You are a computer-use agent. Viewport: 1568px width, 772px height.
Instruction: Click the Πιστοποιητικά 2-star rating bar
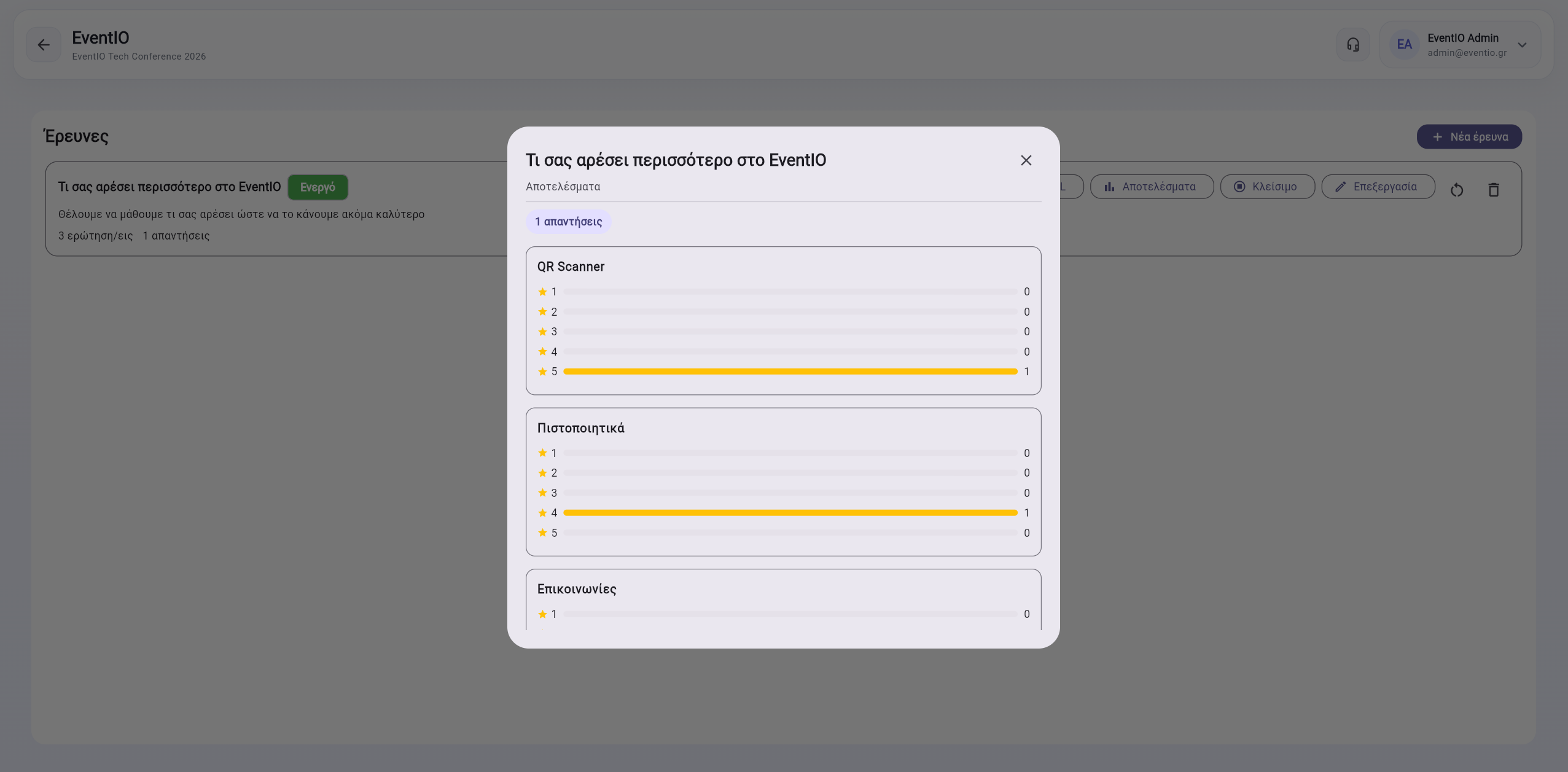pyautogui.click(x=790, y=473)
